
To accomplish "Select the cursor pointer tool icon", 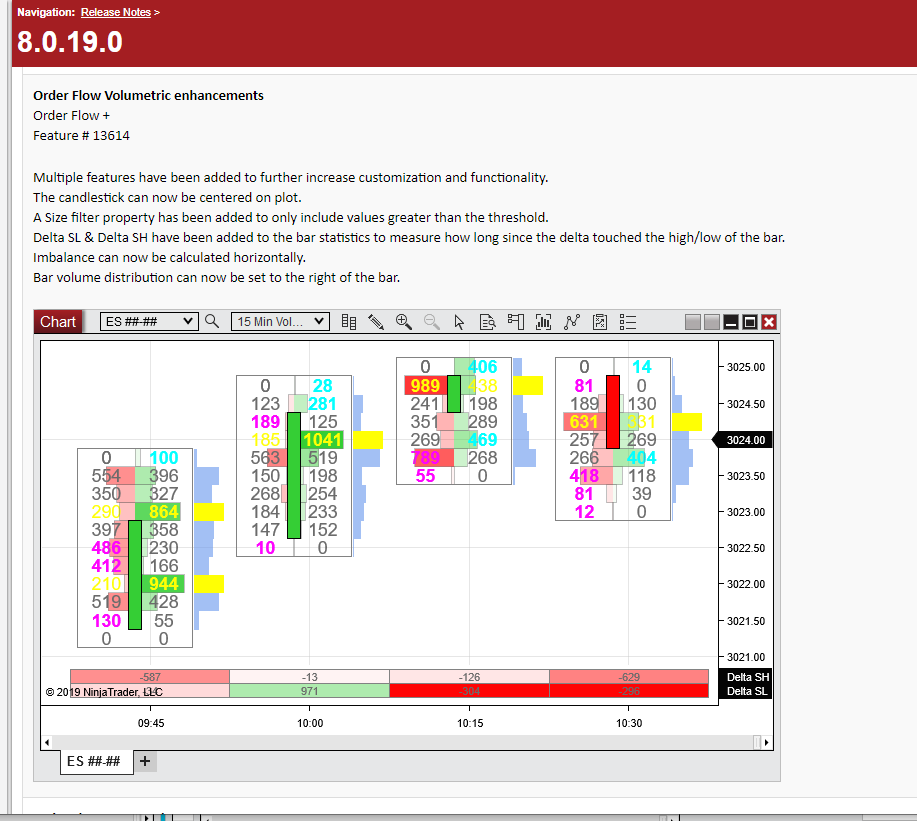I will point(459,322).
